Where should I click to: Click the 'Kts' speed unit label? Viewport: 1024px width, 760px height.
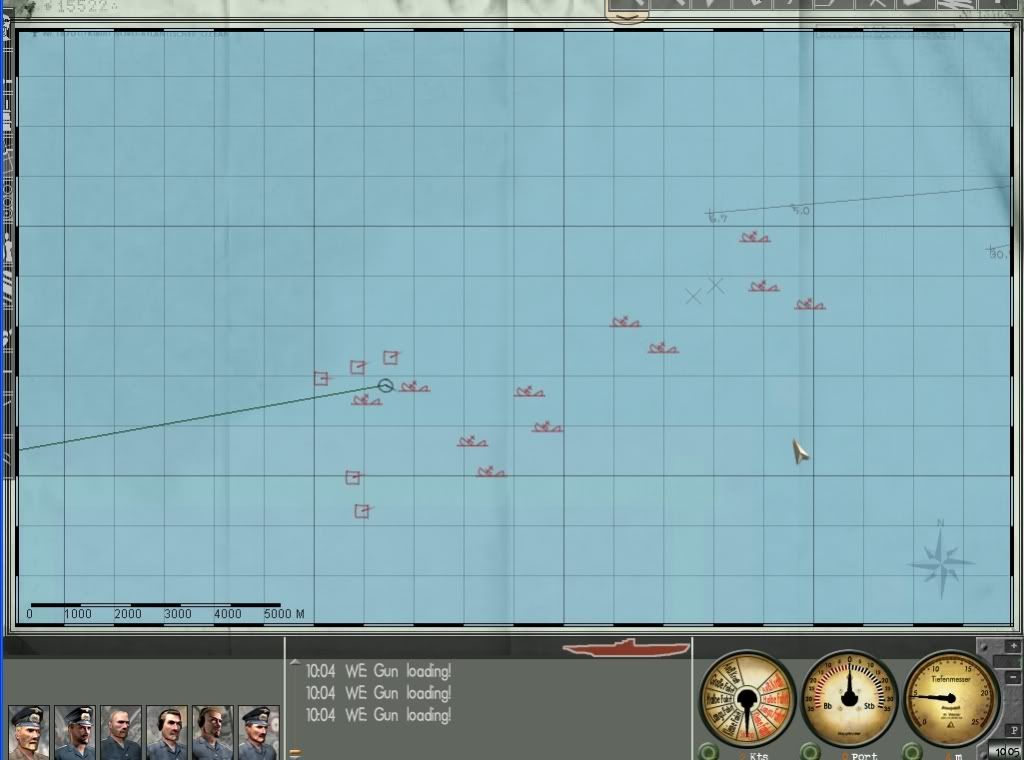[x=759, y=755]
